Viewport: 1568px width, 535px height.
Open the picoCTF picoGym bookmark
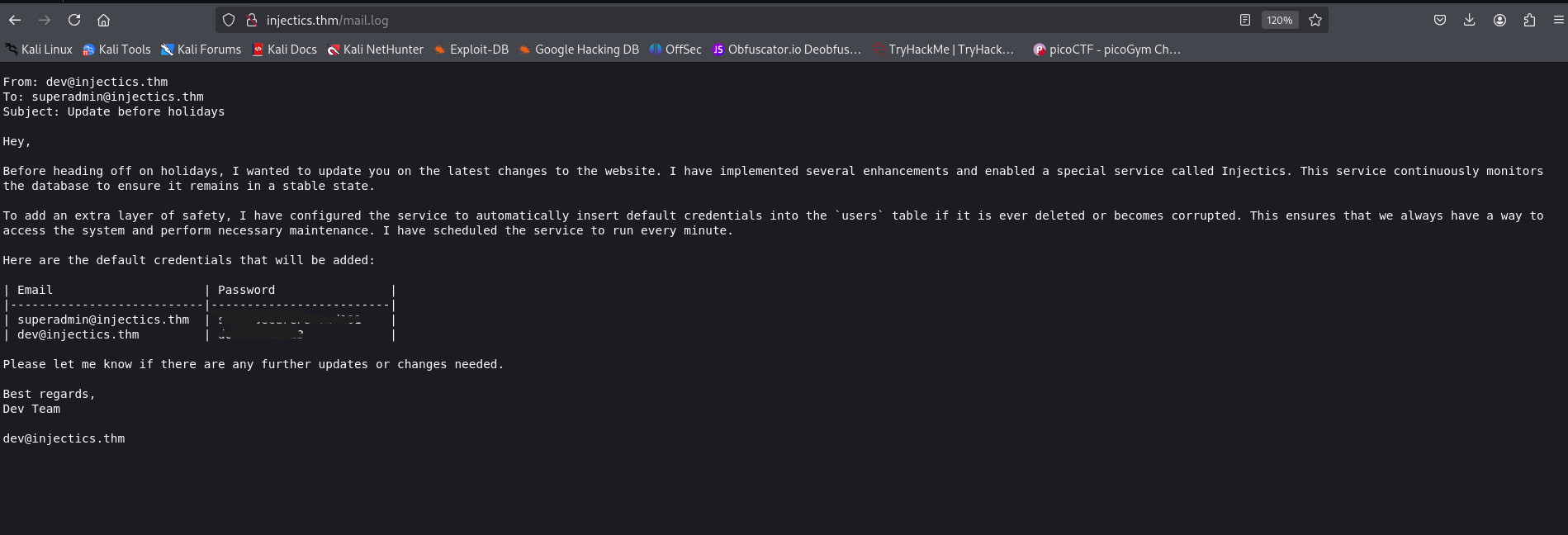click(x=1106, y=50)
